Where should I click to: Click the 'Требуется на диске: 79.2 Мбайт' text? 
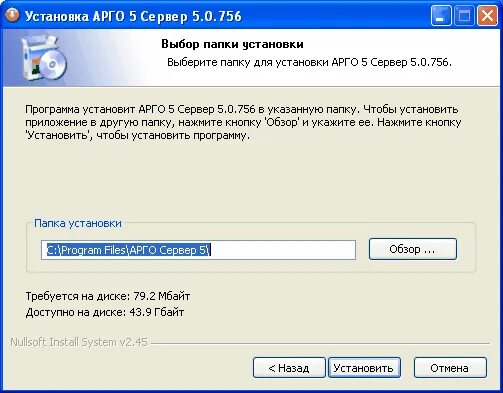click(108, 296)
